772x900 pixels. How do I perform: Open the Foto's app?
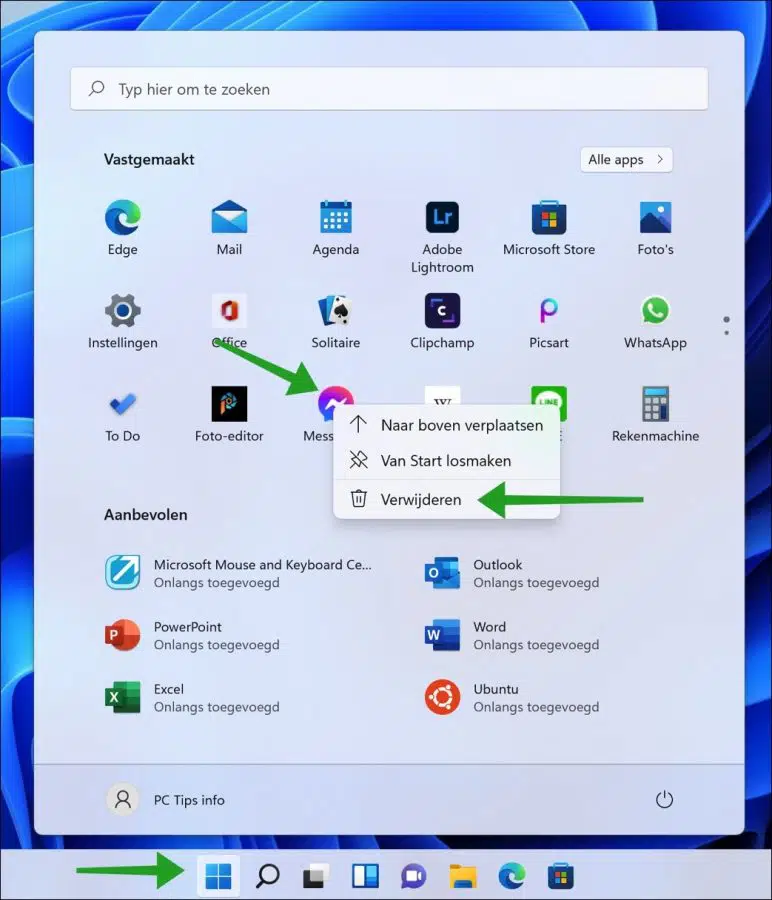(x=655, y=227)
